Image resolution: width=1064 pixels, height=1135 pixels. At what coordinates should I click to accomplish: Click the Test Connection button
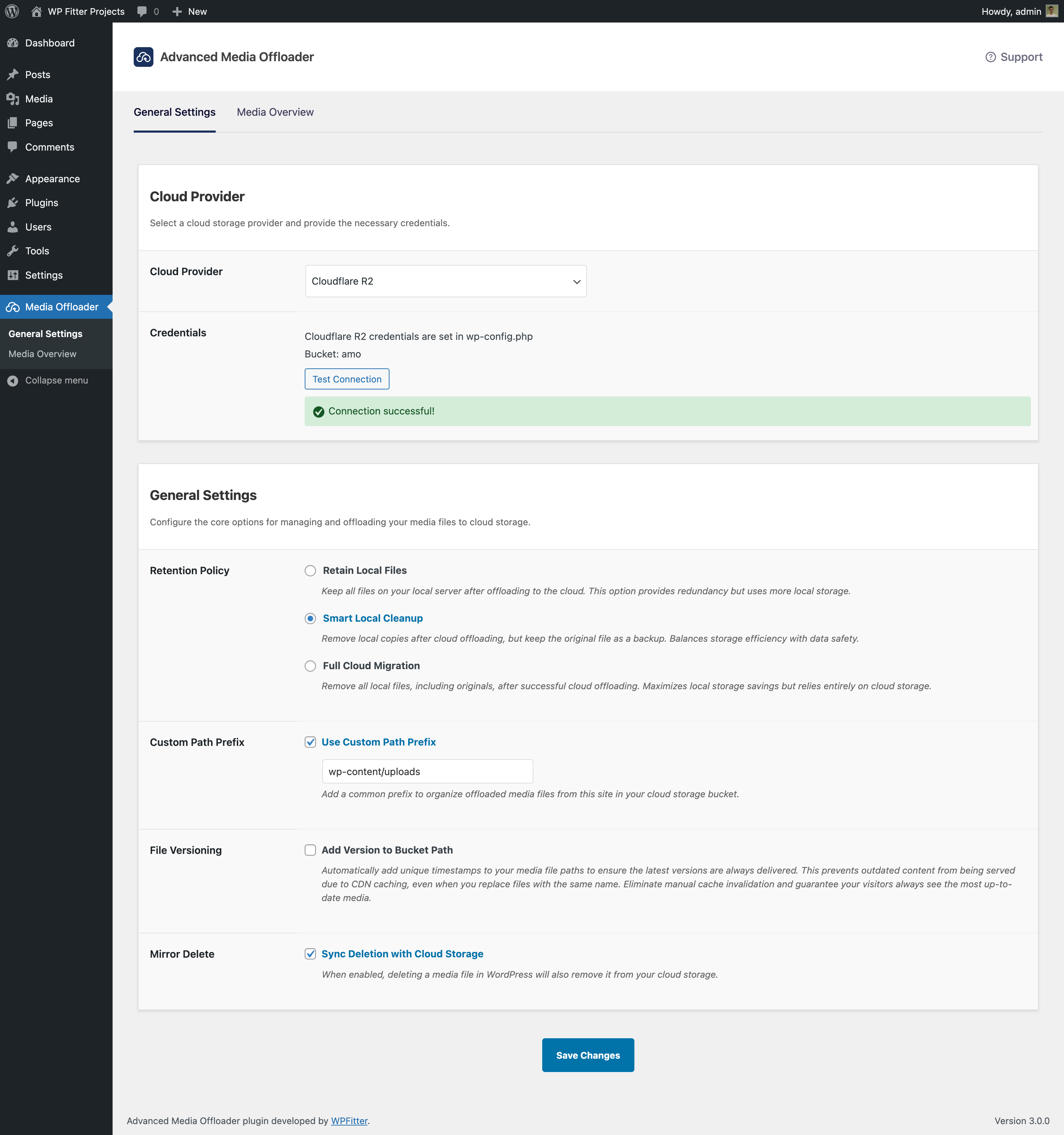(x=346, y=379)
